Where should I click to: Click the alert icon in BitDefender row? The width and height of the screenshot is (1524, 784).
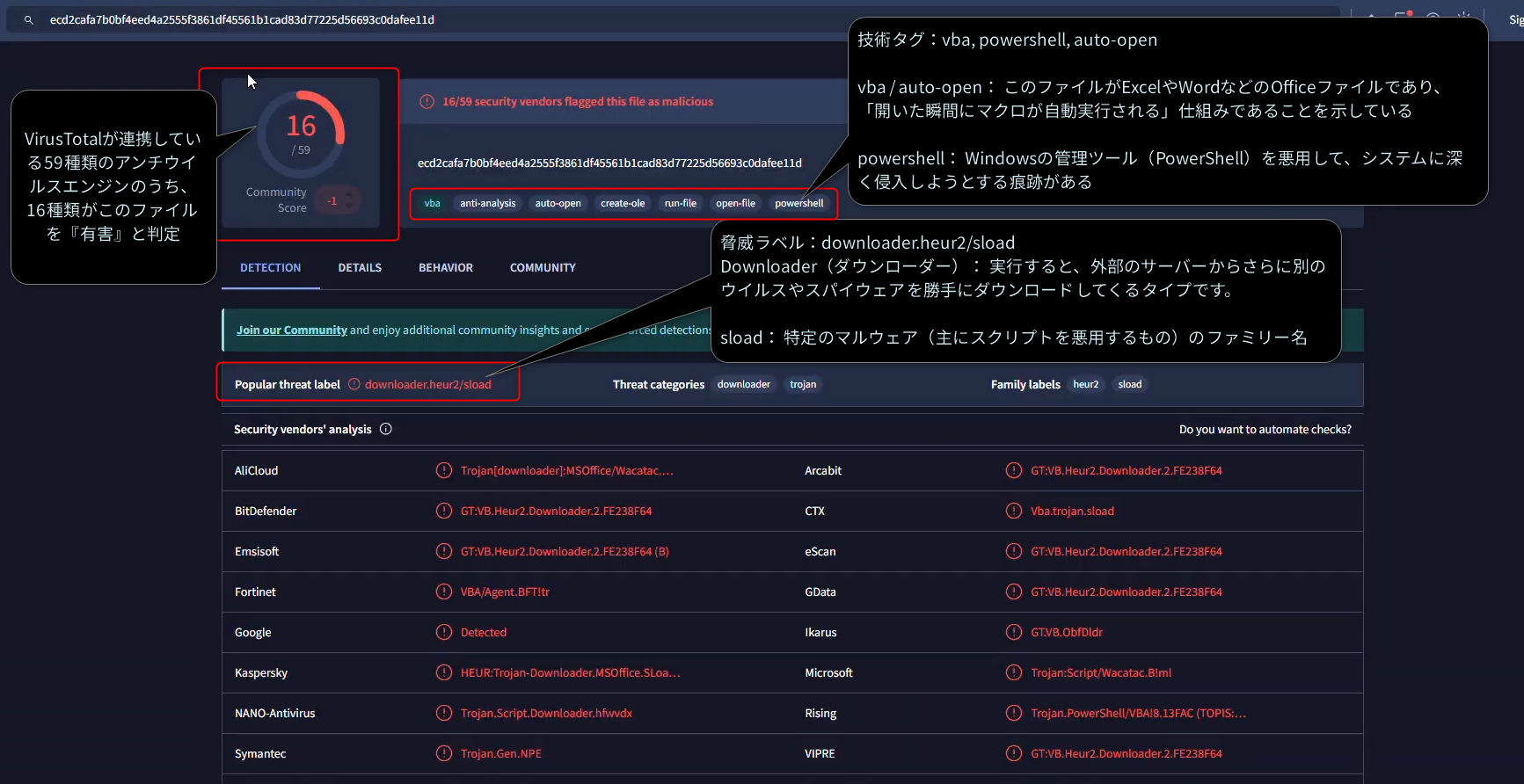pos(444,511)
